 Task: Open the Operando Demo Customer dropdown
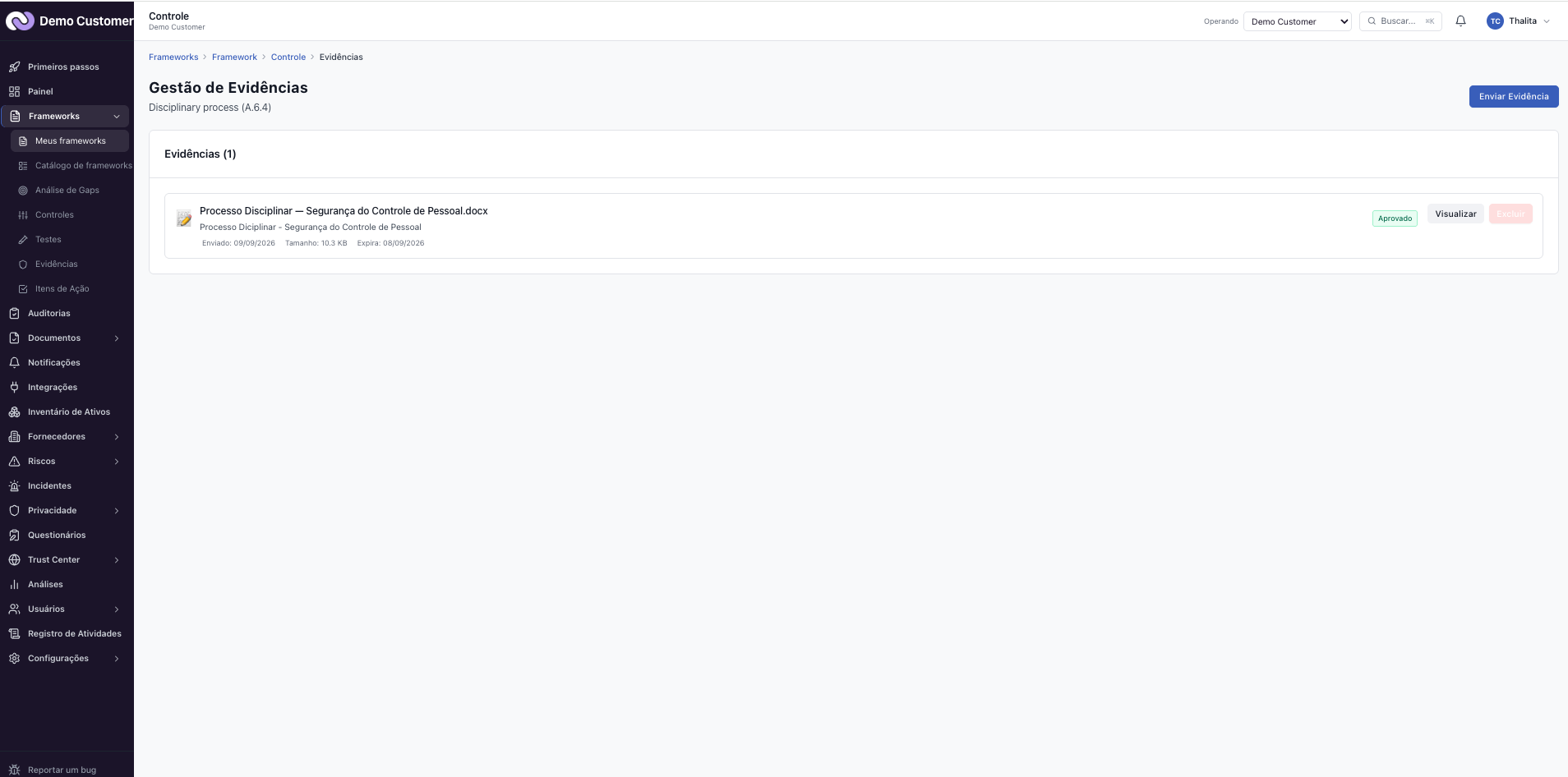coord(1298,21)
